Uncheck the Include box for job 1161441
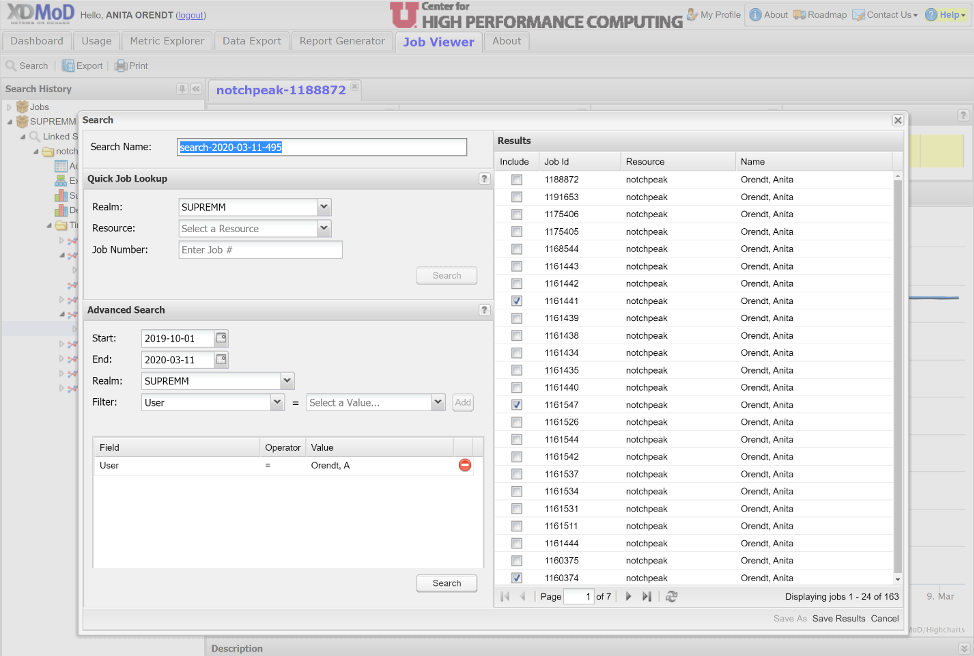 pyautogui.click(x=516, y=301)
